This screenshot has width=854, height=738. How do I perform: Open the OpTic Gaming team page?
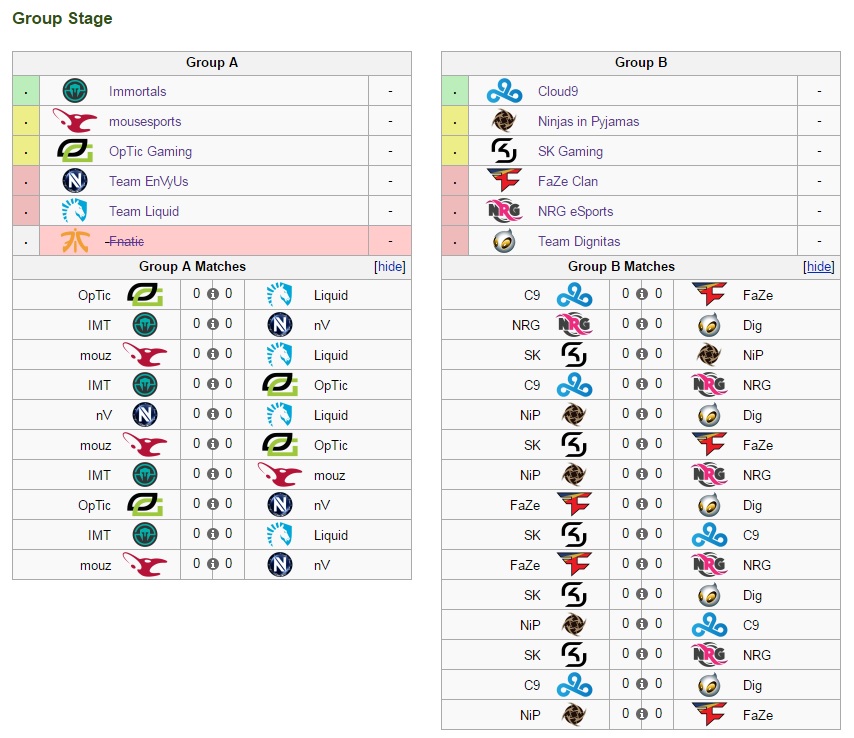[150, 151]
